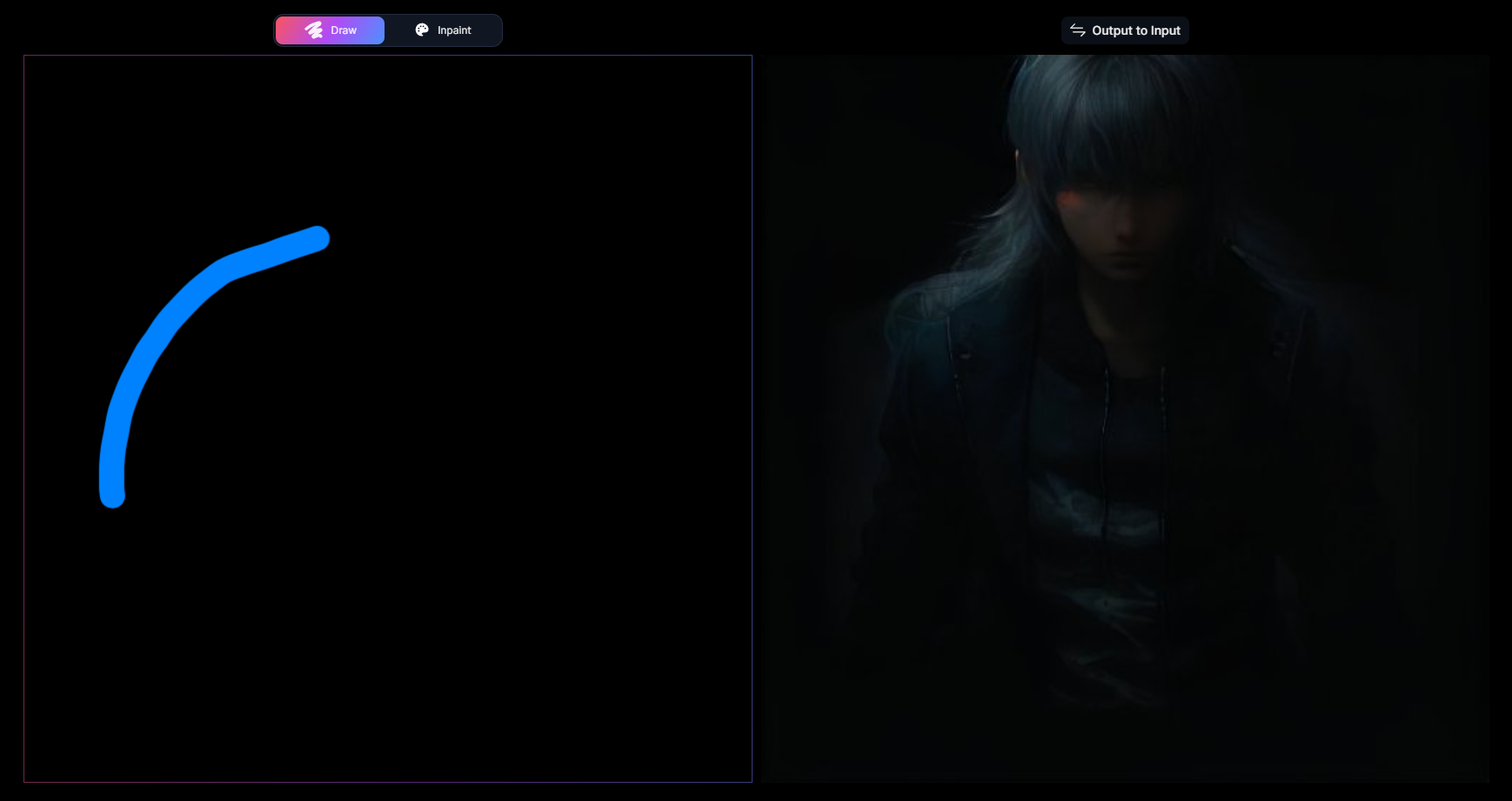Click the palette icon on Inpaint tab

click(x=422, y=30)
